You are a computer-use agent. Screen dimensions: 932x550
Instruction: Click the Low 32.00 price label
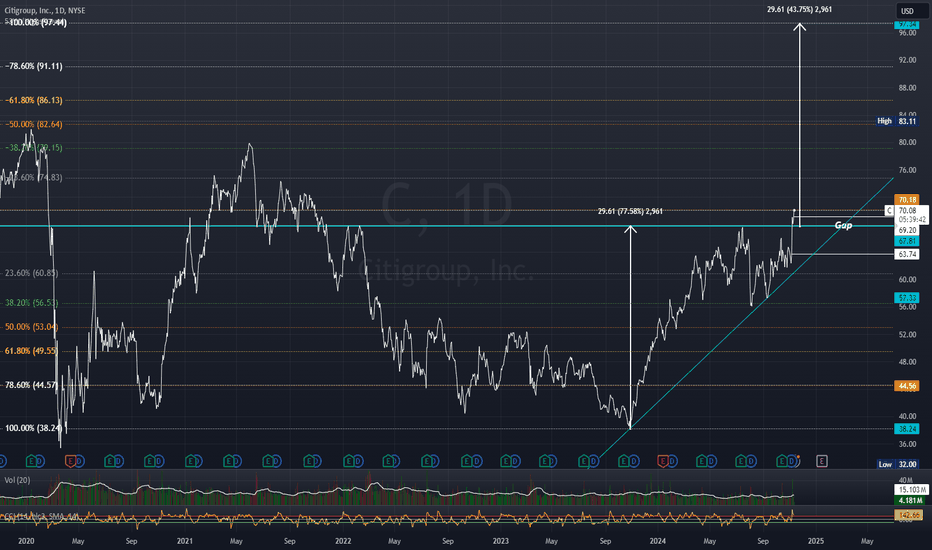897,464
